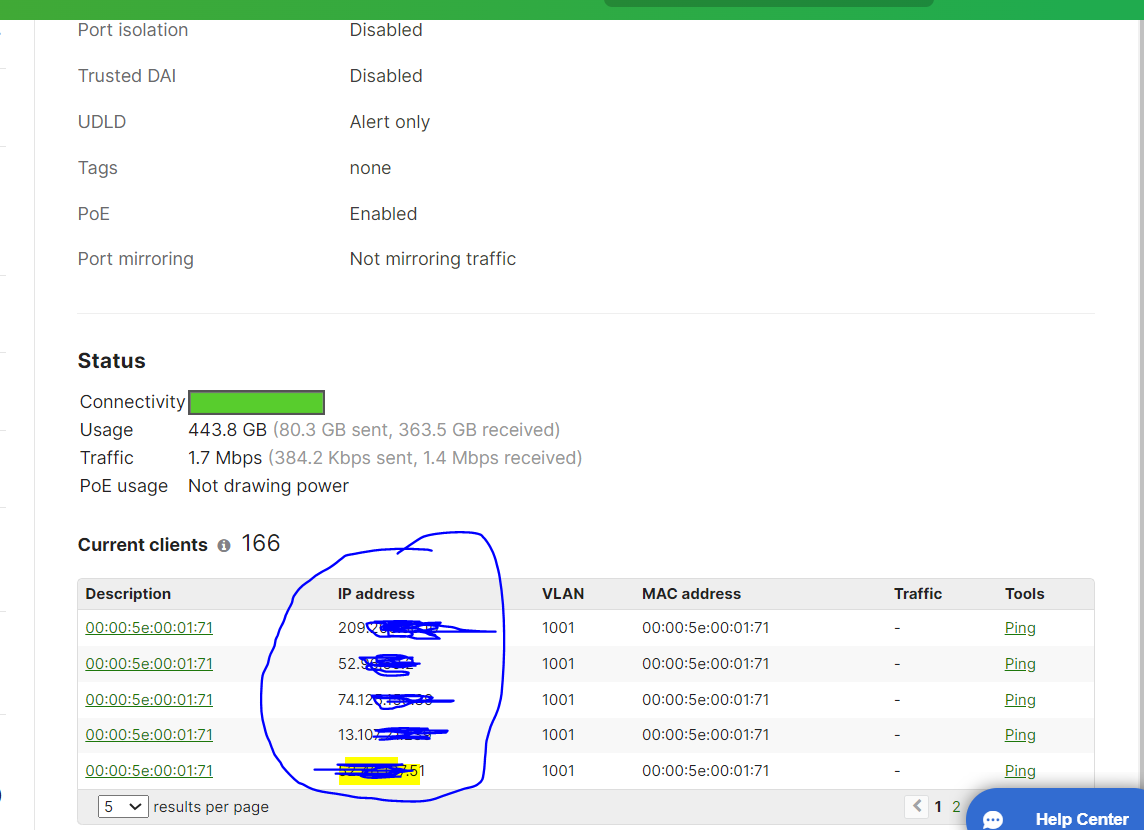
Task: Click the Help Center chat bubble icon
Action: 991,818
